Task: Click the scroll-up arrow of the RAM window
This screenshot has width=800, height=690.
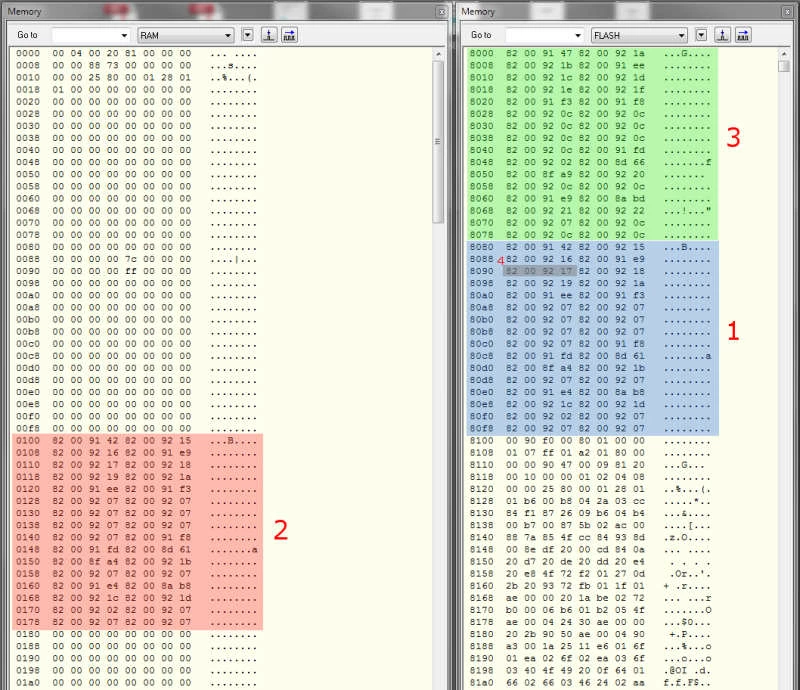Action: tap(438, 54)
